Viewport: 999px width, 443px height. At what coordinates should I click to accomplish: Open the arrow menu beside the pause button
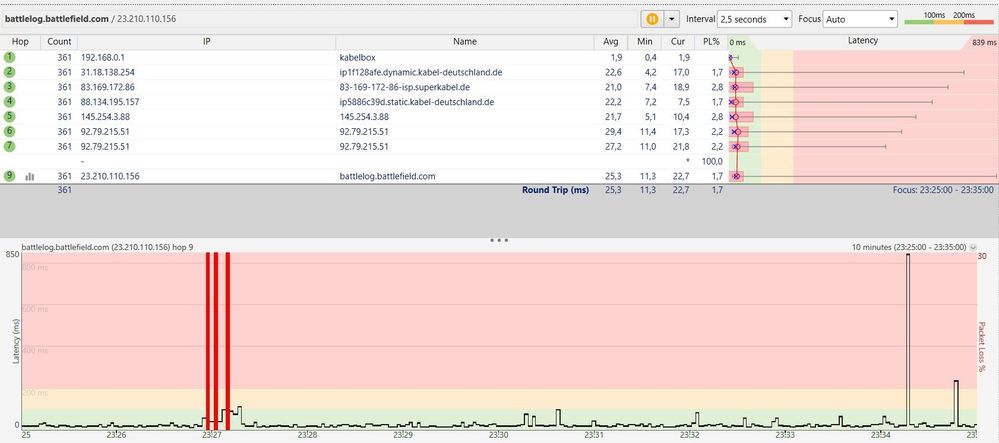coord(672,19)
